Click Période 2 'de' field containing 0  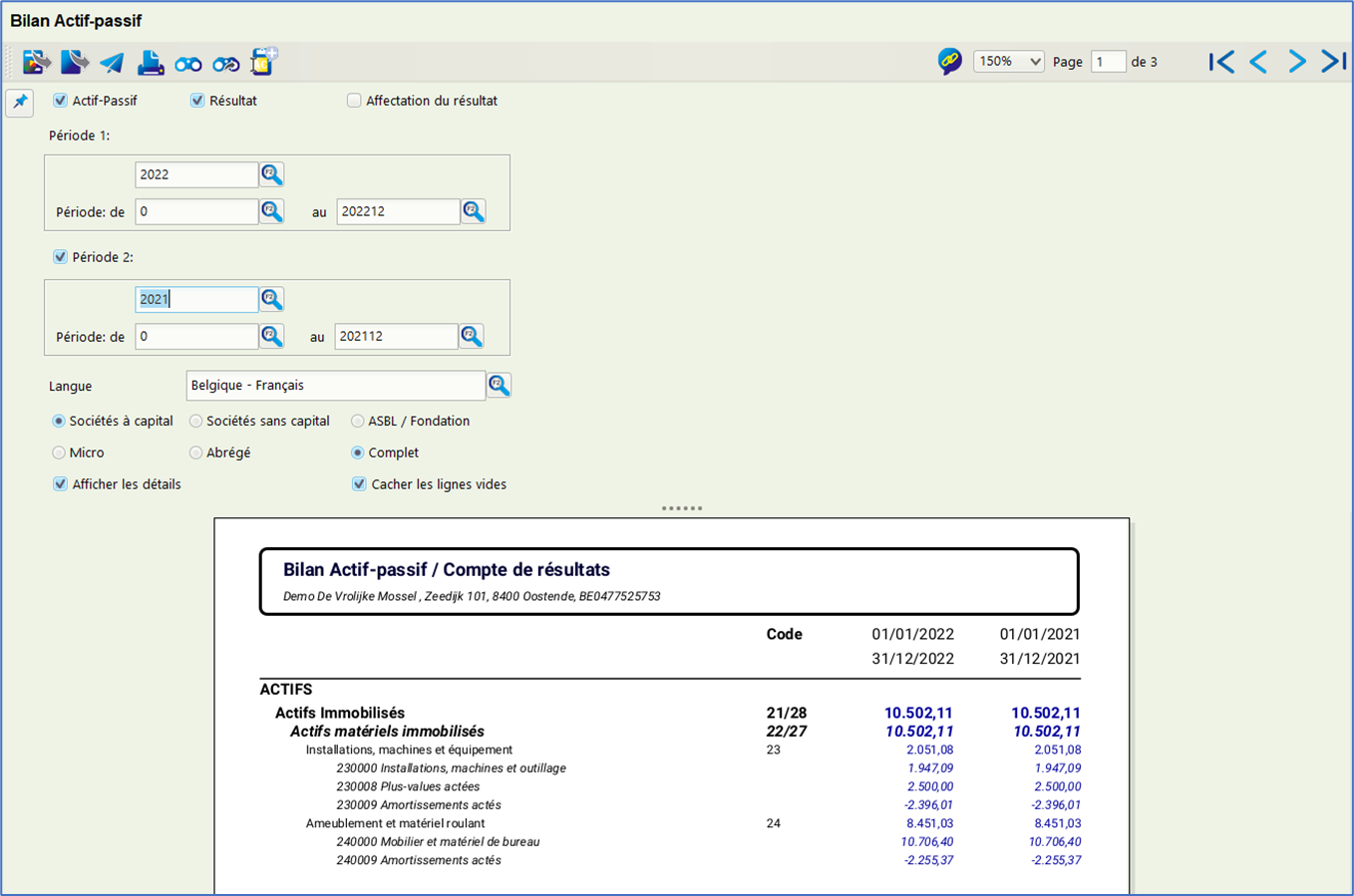[196, 336]
